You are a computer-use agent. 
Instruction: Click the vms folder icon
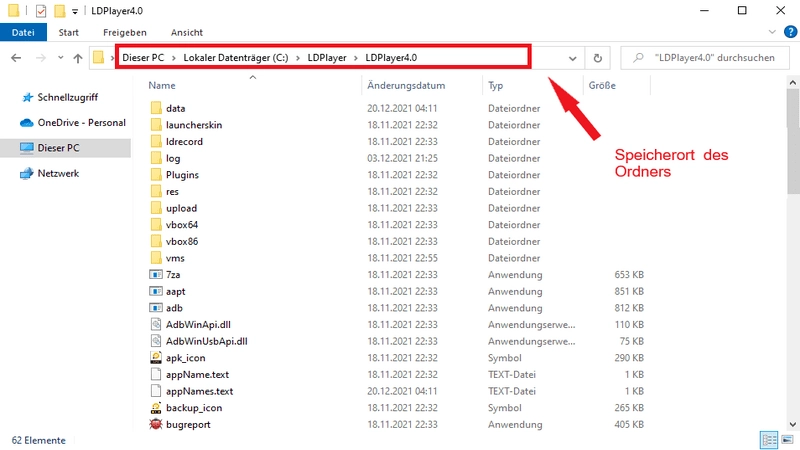[x=156, y=258]
